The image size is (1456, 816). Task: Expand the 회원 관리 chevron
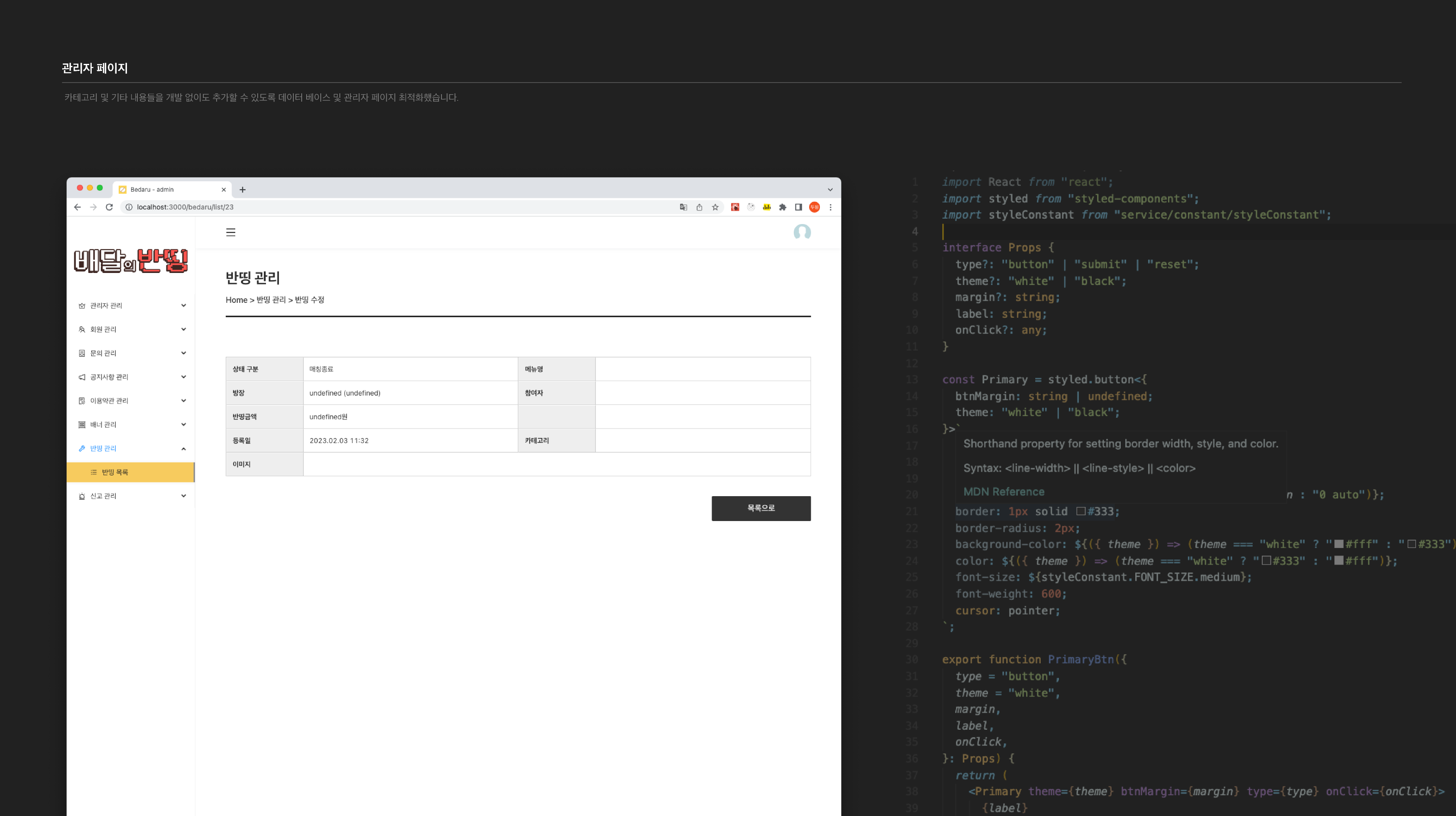click(x=184, y=329)
